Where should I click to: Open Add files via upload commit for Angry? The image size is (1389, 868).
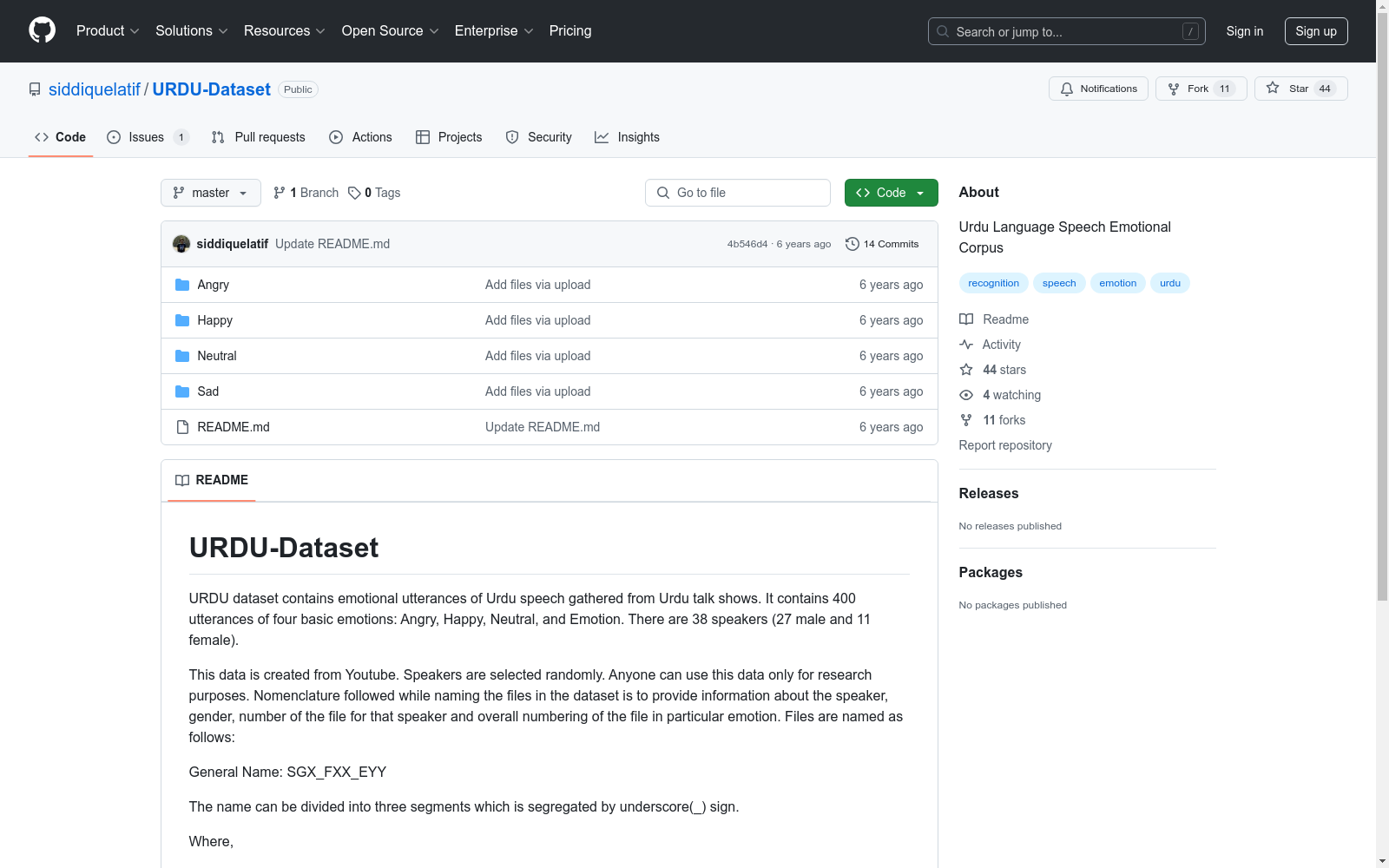(x=537, y=285)
